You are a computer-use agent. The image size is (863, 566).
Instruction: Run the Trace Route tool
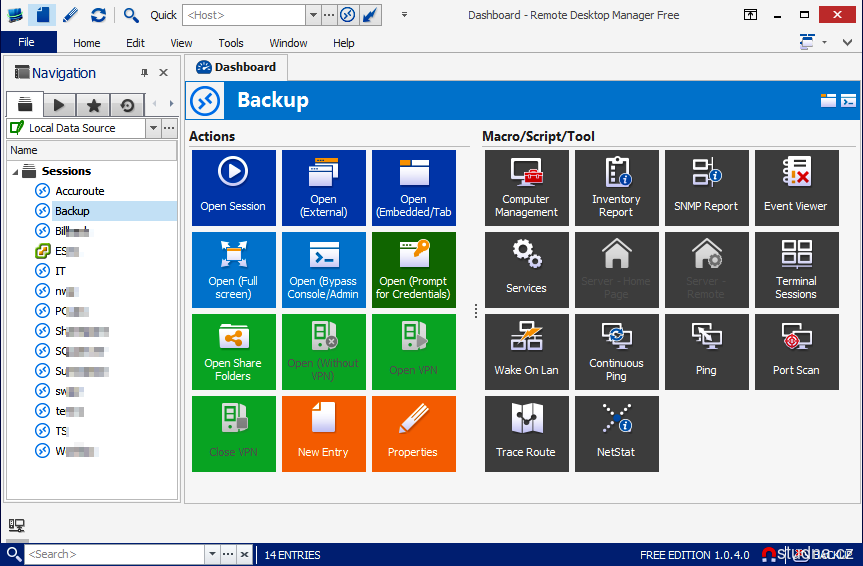click(x=526, y=433)
